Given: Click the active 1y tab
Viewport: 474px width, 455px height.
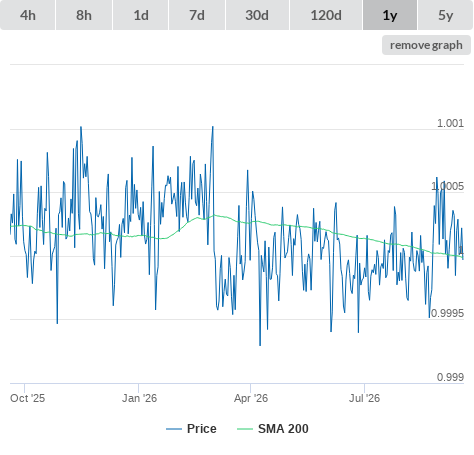Looking at the screenshot, I should [390, 15].
